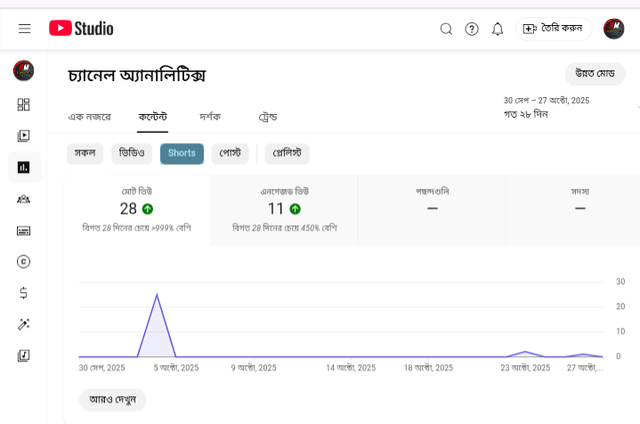Select the সকল filter chip
Viewport: 640px width, 424px height.
85,153
